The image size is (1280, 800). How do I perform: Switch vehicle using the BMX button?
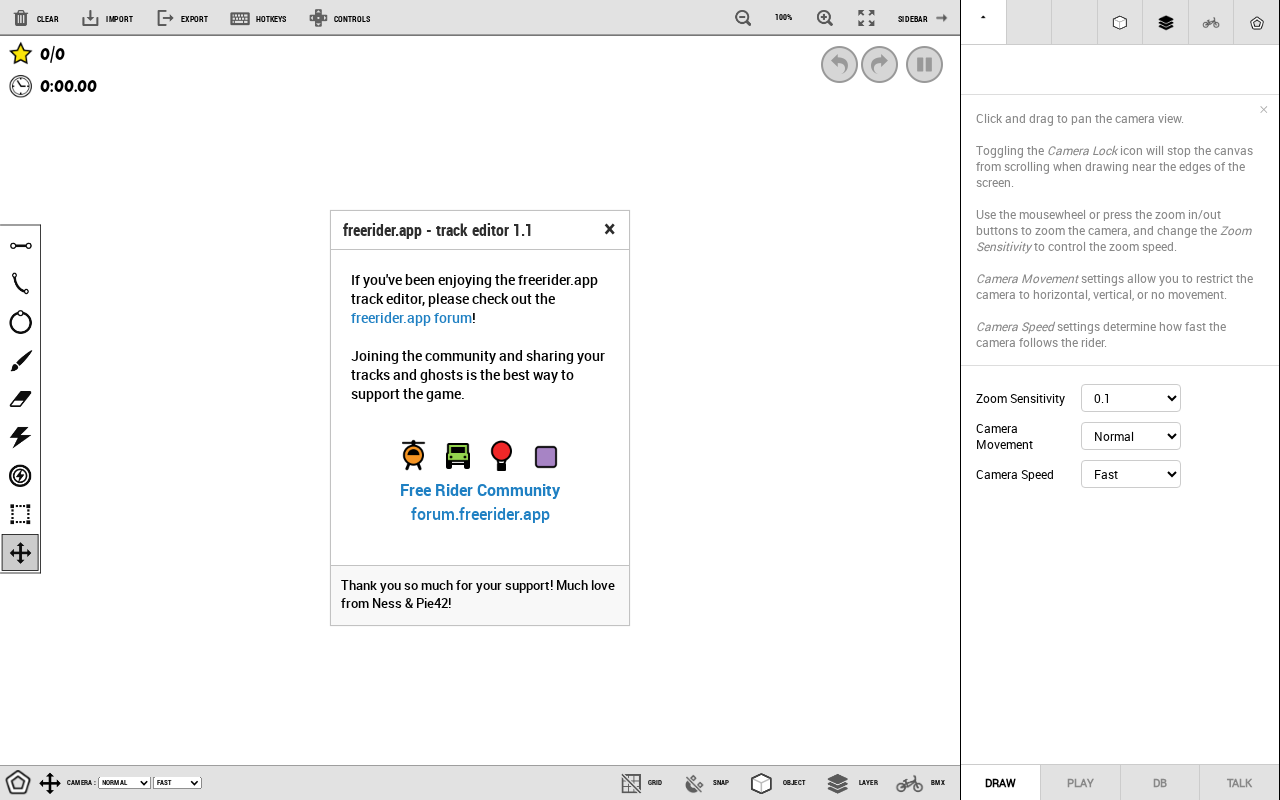[921, 783]
